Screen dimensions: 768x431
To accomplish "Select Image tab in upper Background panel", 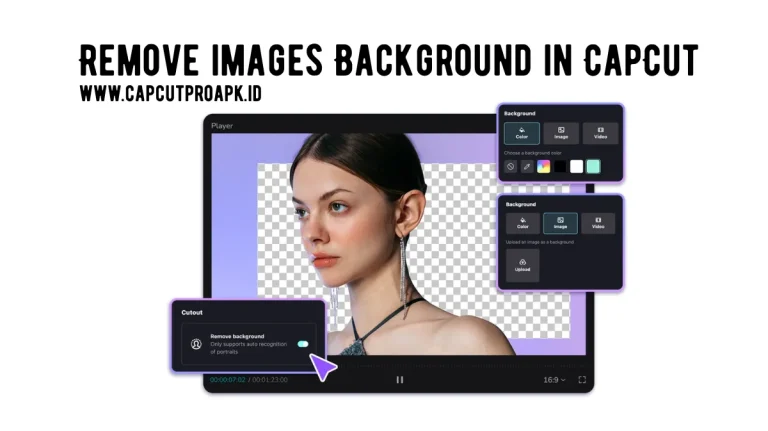I will pos(561,133).
